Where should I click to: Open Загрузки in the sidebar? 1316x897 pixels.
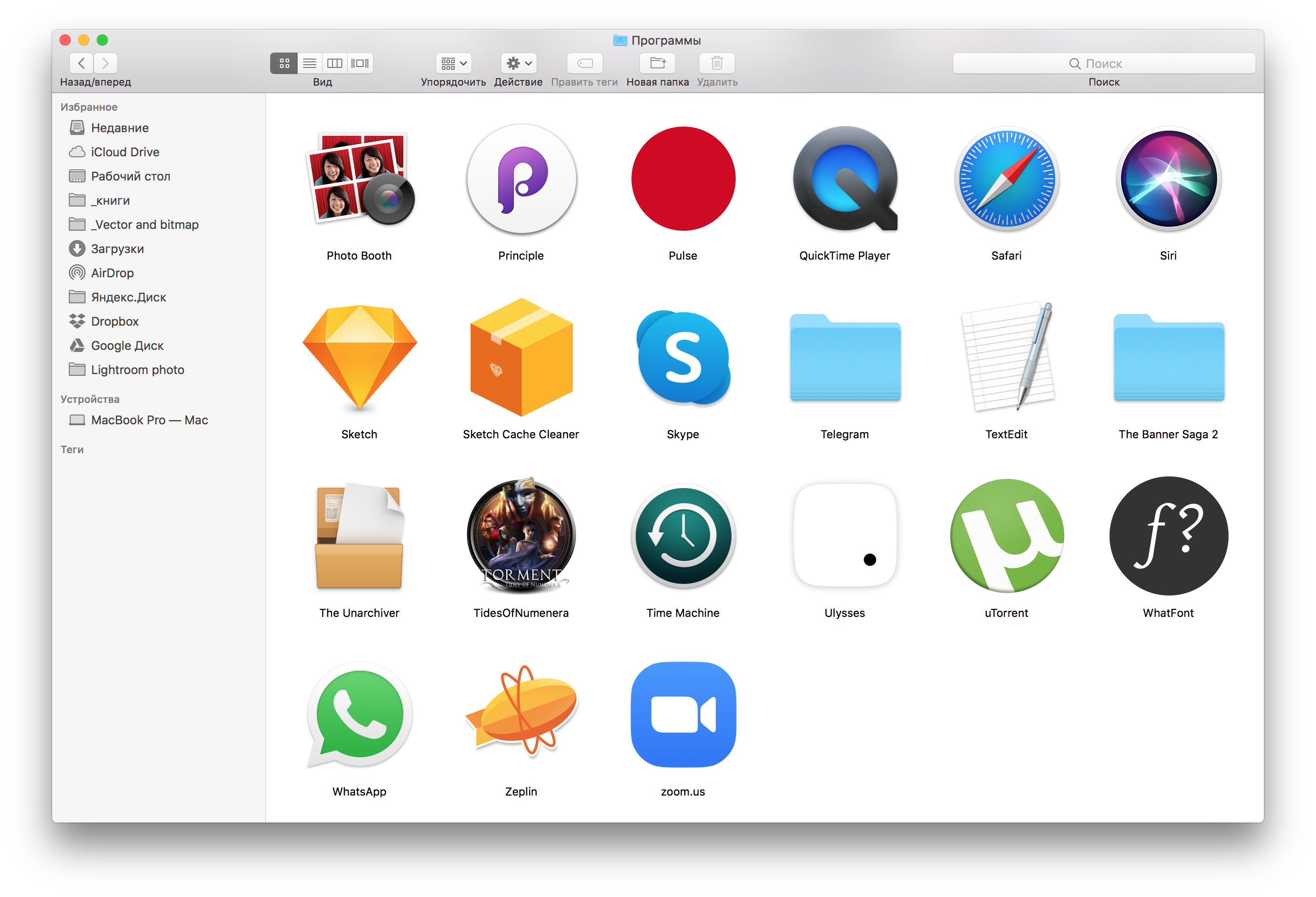[x=117, y=249]
